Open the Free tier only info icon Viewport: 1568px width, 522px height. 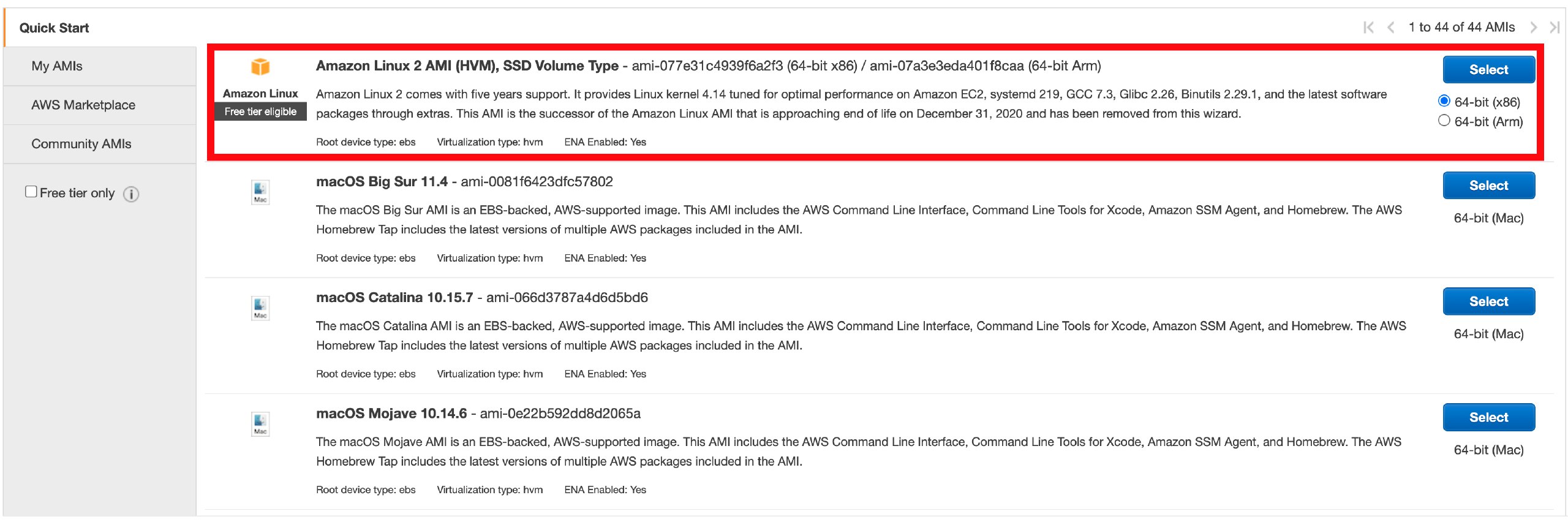131,194
